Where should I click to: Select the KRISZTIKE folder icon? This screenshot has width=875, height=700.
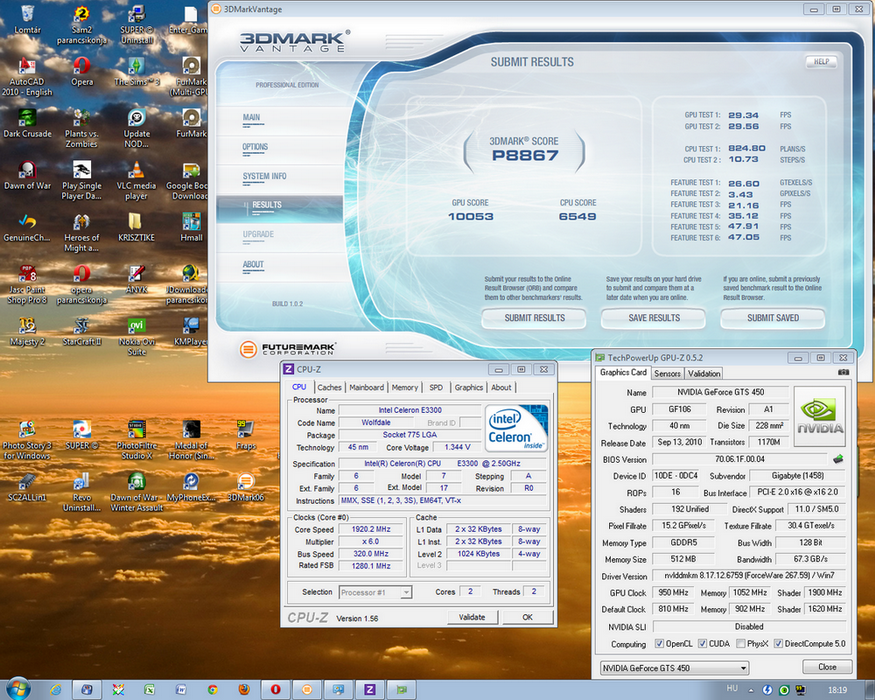[x=136, y=227]
